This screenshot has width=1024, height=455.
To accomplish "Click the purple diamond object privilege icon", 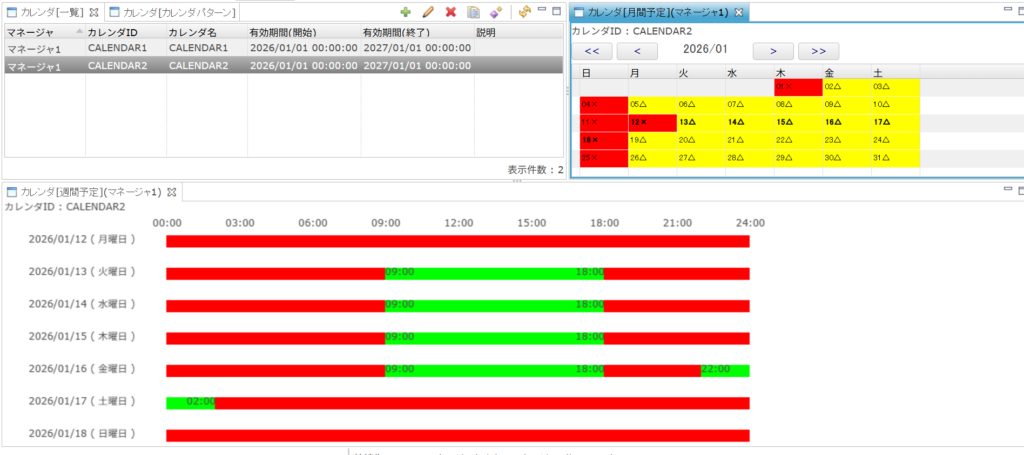I will [x=495, y=12].
